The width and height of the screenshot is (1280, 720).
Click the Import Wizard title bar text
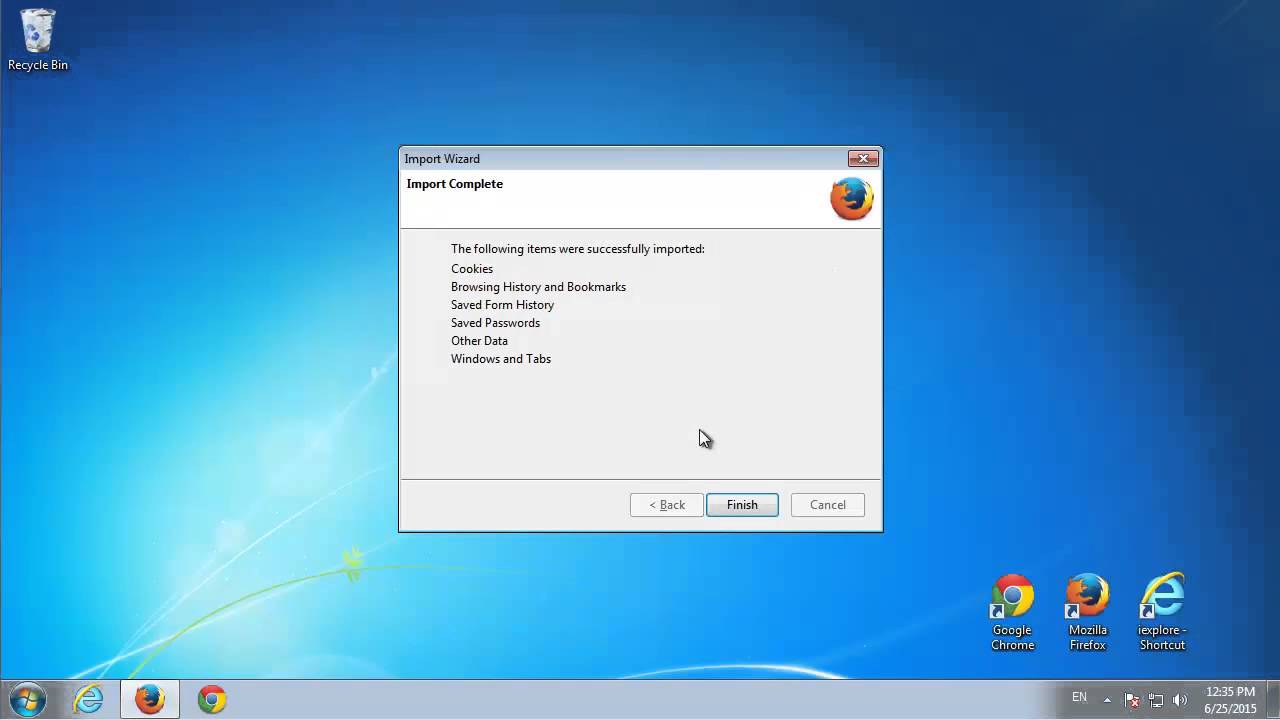pos(442,159)
